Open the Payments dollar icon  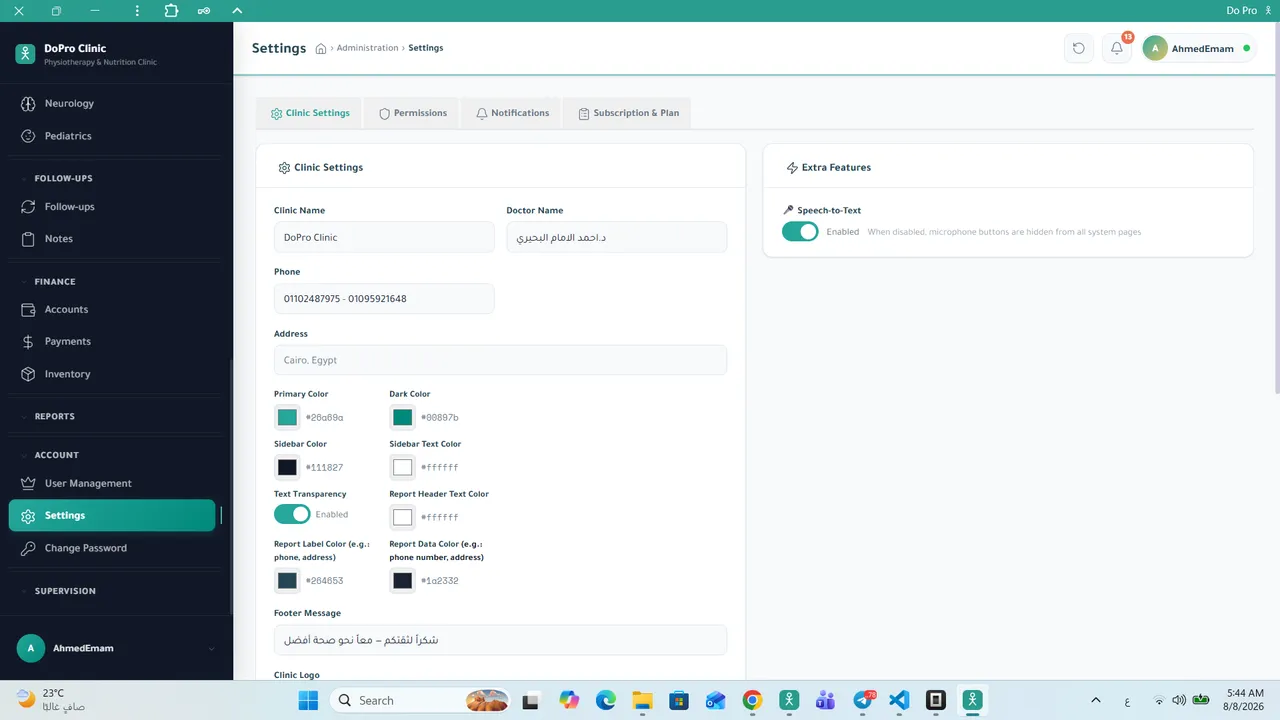point(27,342)
